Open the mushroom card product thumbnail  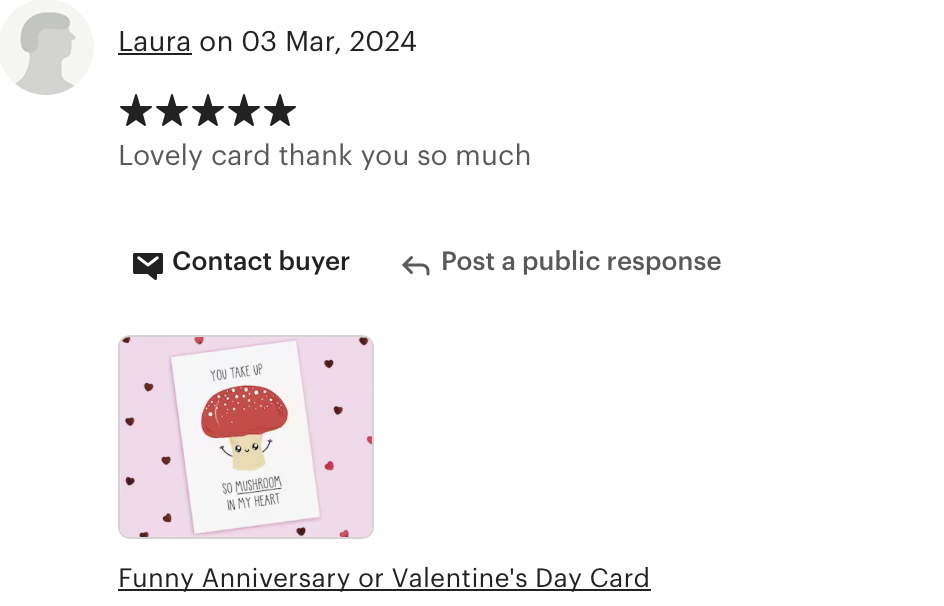pos(246,437)
